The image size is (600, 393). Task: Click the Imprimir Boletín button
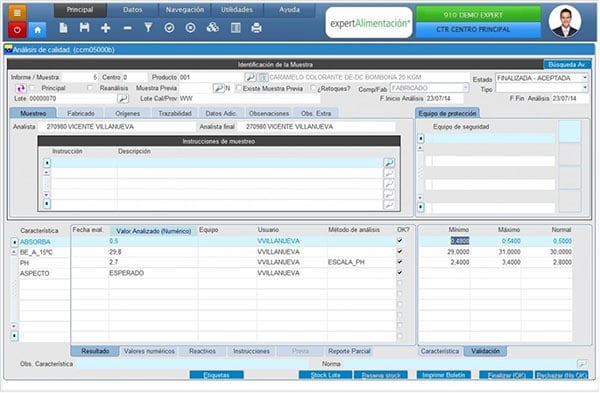pyautogui.click(x=443, y=375)
